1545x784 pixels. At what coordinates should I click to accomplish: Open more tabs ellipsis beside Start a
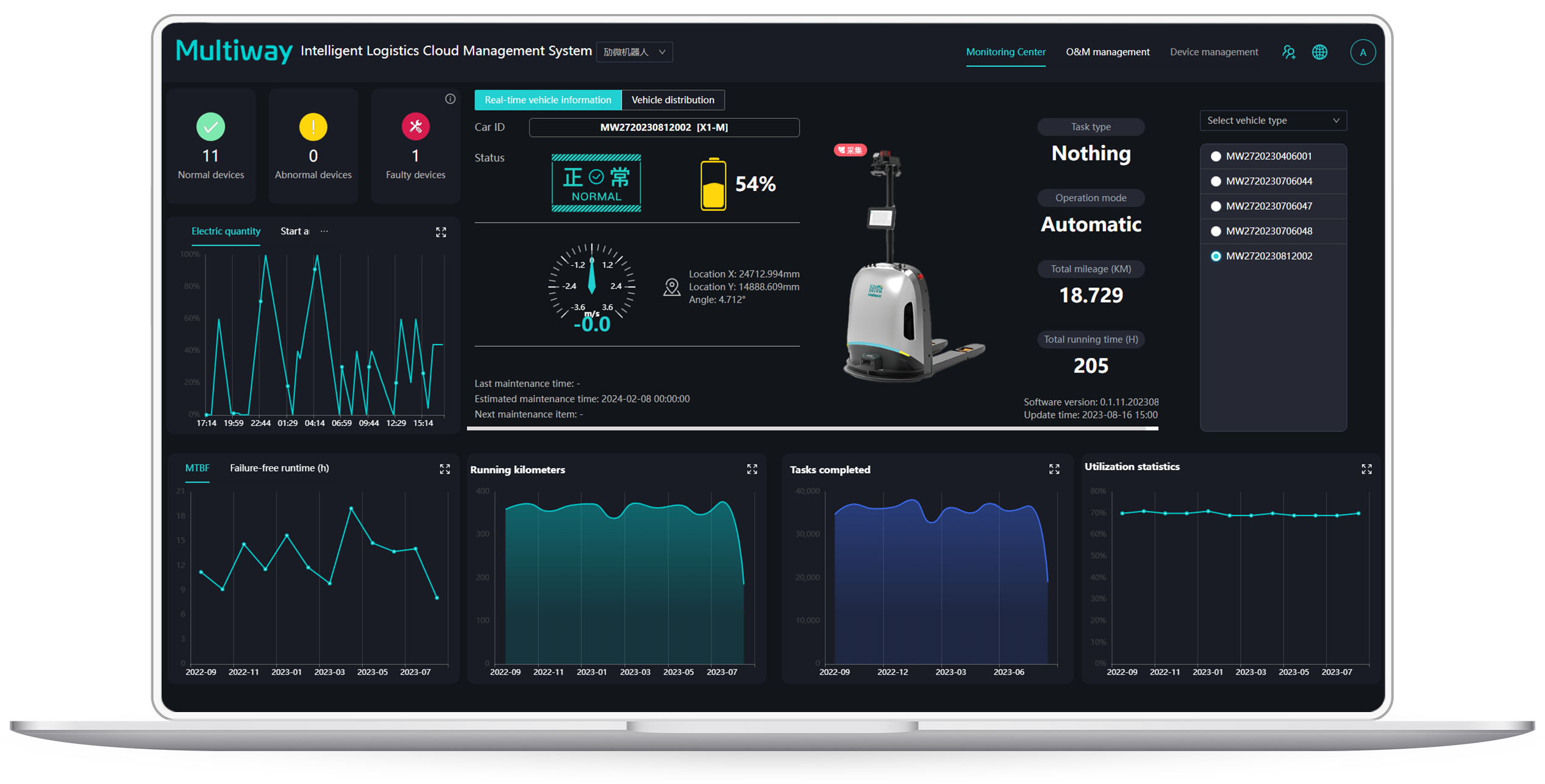(x=324, y=231)
